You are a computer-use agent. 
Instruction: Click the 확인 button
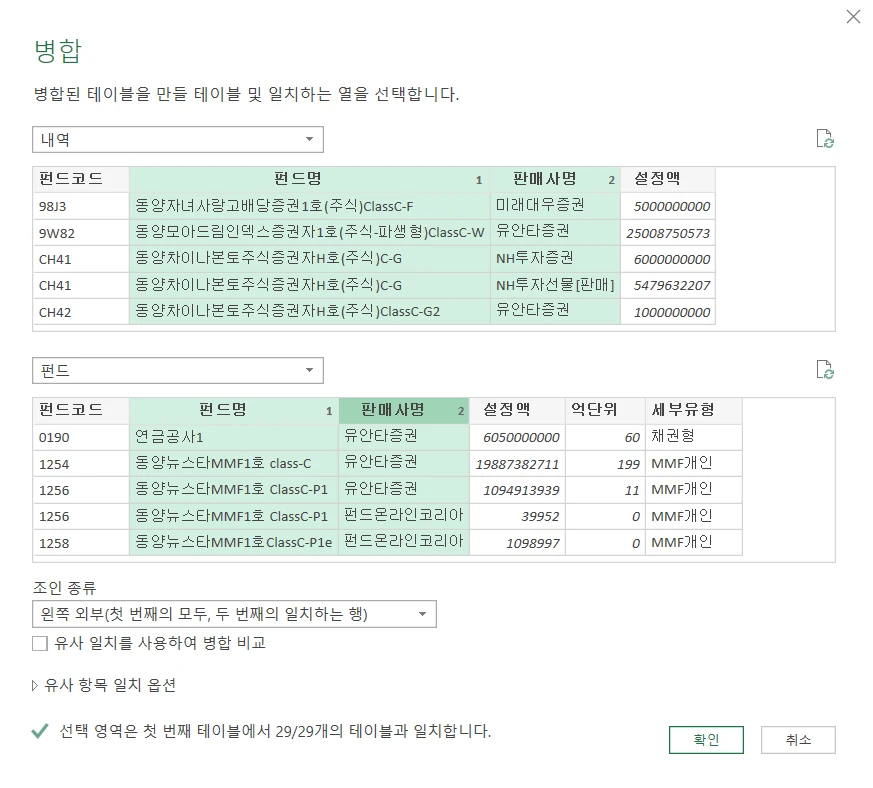tap(706, 740)
